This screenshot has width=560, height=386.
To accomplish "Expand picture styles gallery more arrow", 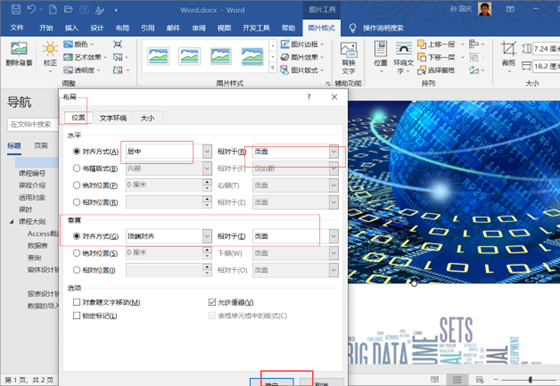I will [272, 68].
